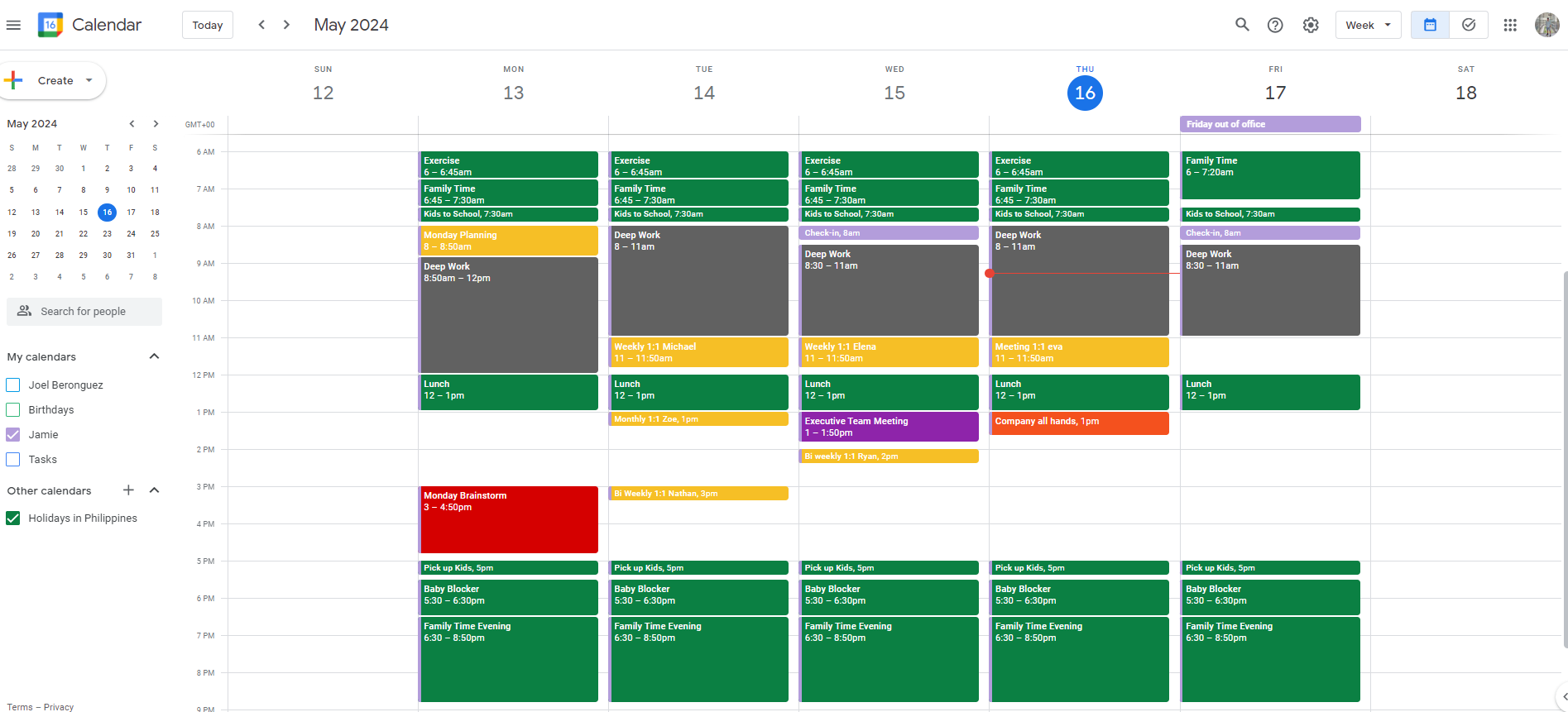This screenshot has width=1568, height=712.
Task: Add other calendars plus icon
Action: pos(128,490)
